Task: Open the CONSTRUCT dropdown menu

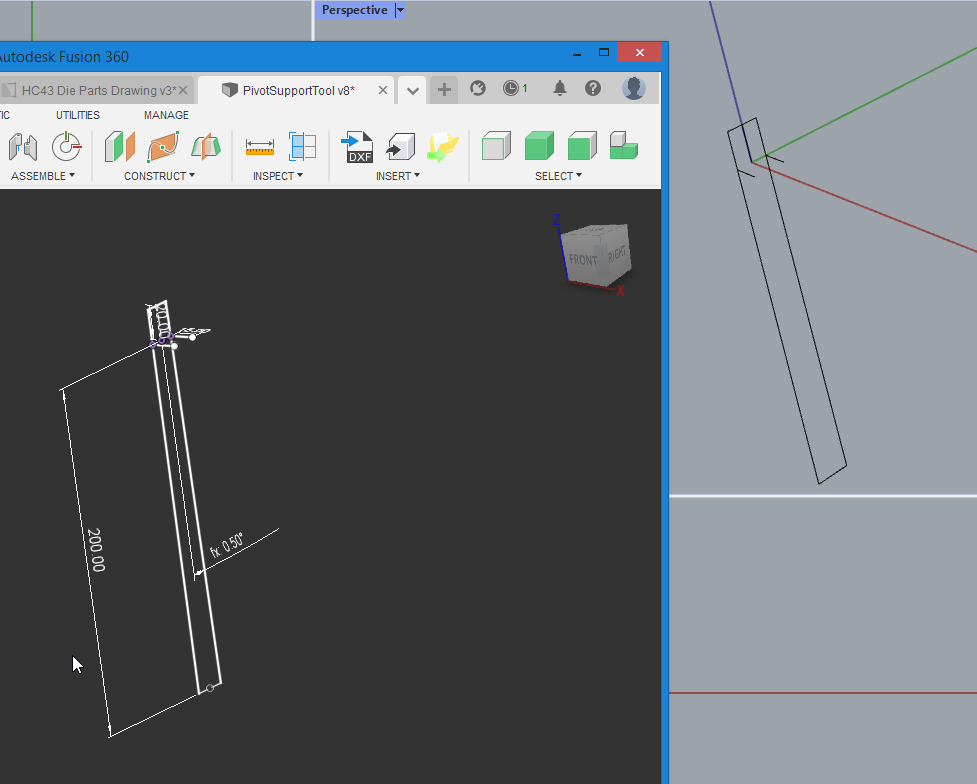Action: click(x=160, y=175)
